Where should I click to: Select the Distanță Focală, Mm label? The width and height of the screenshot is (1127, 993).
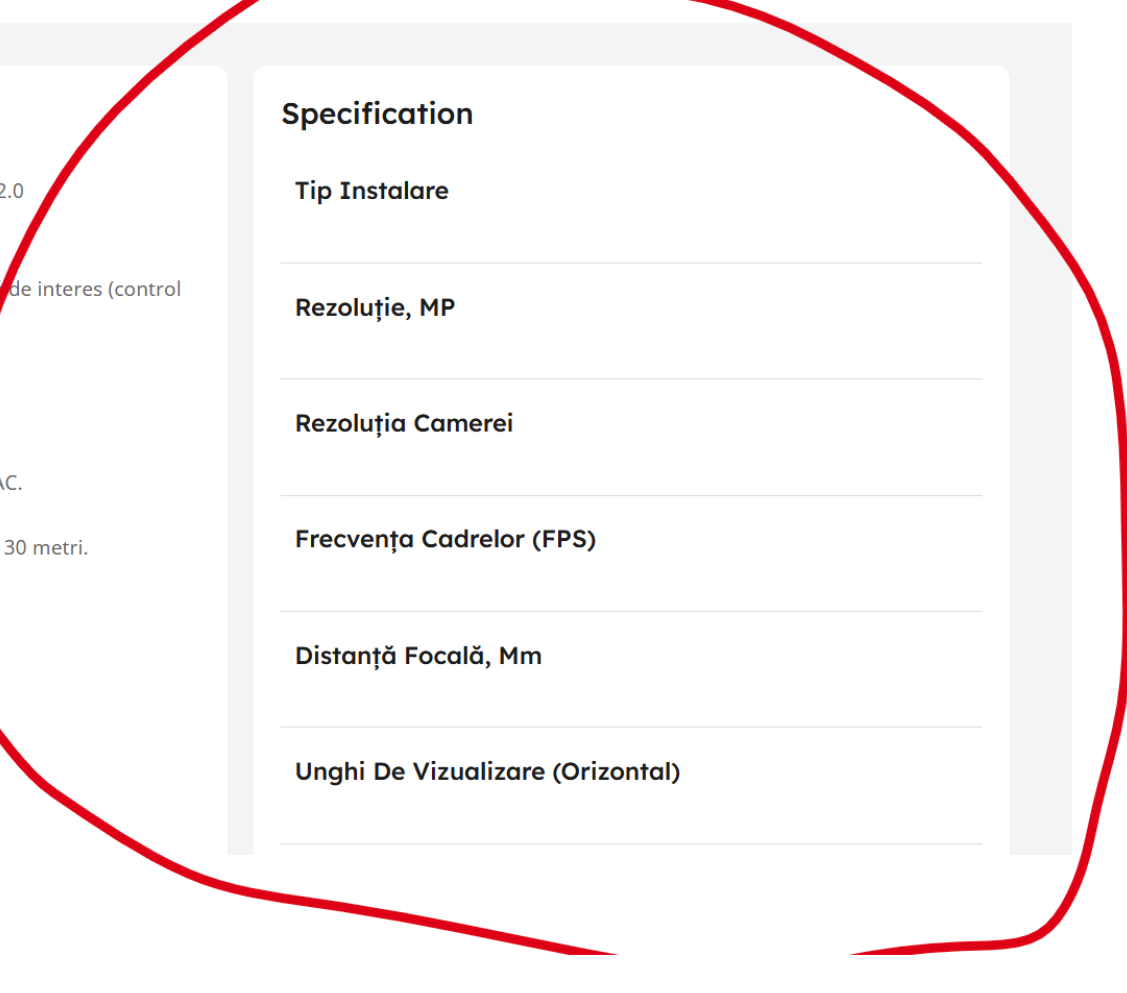(x=418, y=656)
